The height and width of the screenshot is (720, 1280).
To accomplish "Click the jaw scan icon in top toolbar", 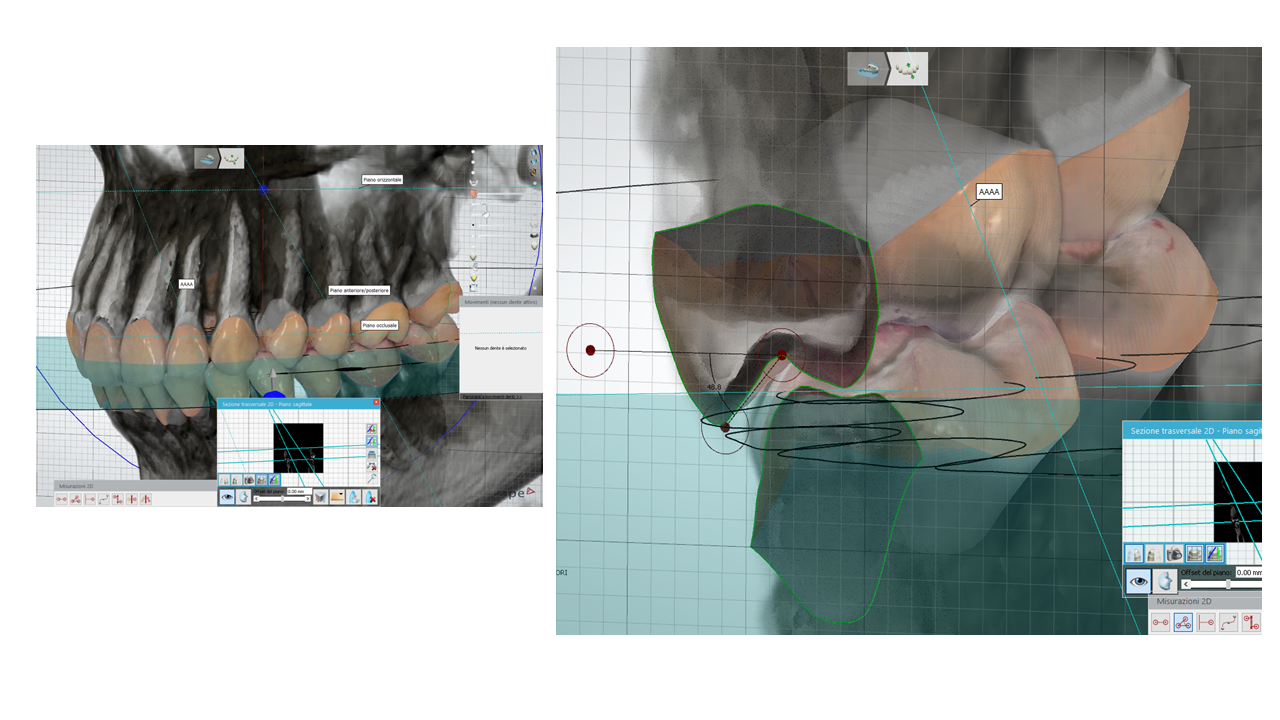I will [867, 69].
